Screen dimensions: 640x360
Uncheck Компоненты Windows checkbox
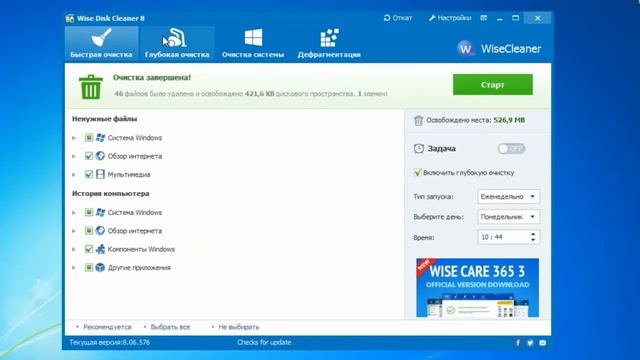click(89, 249)
